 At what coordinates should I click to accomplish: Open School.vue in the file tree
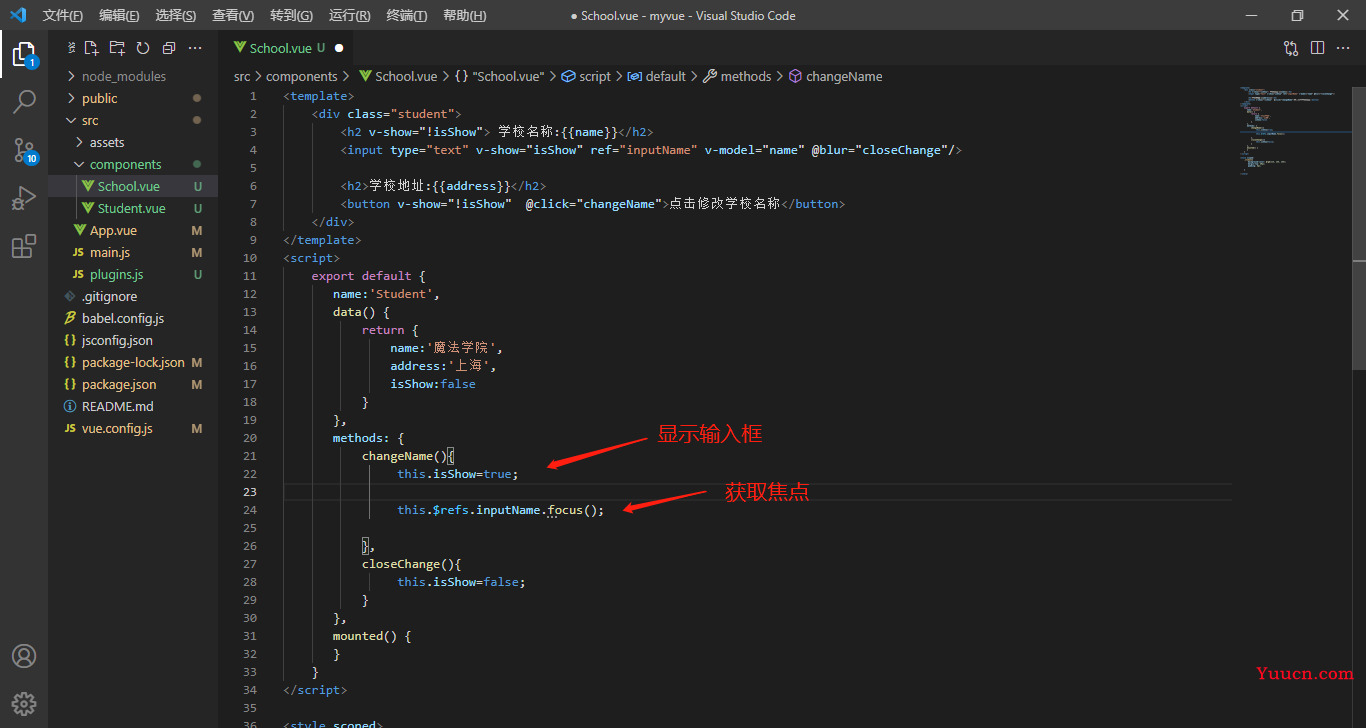click(x=133, y=186)
